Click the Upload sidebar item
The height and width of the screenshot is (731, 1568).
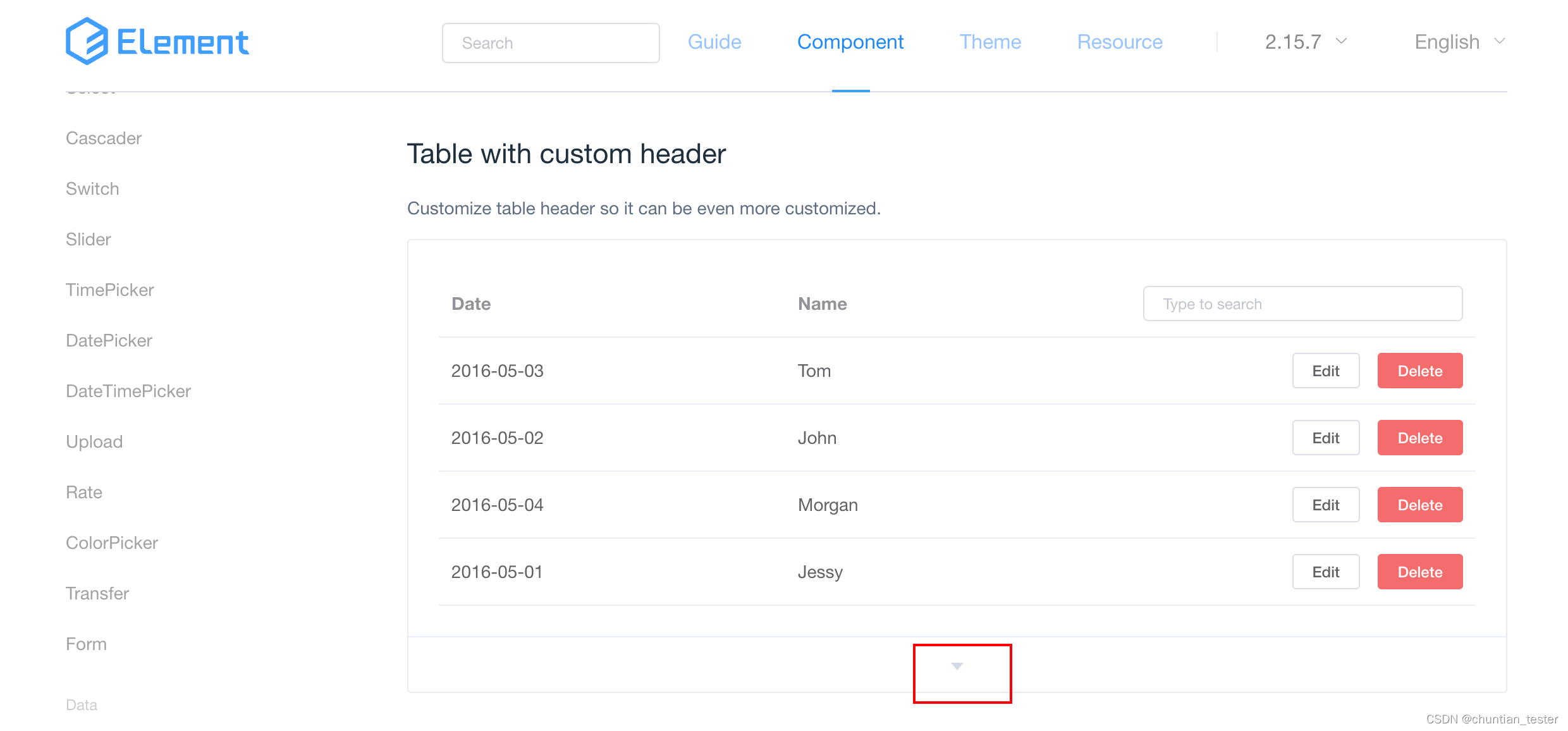point(93,441)
